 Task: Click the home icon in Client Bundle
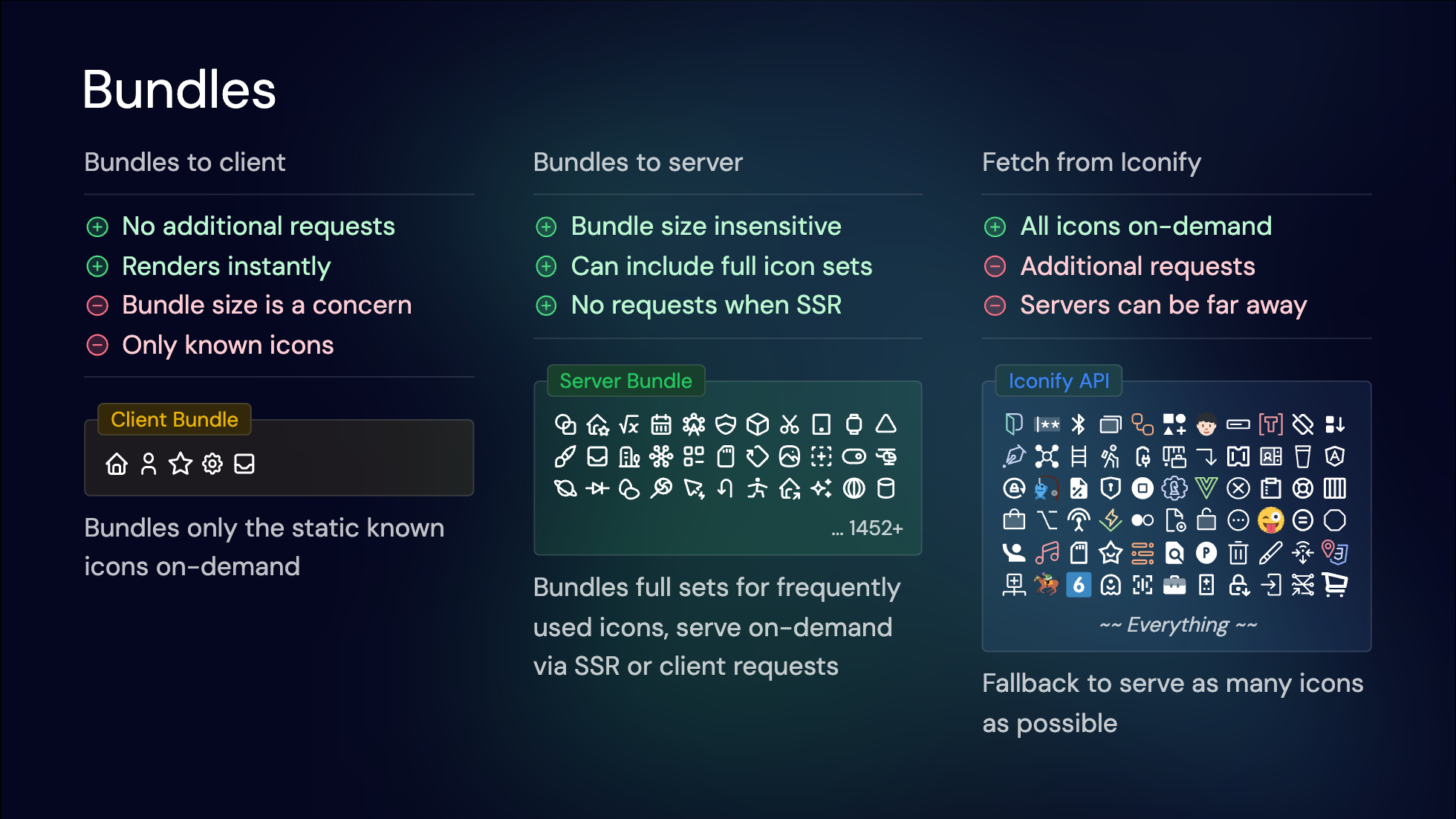tap(117, 464)
